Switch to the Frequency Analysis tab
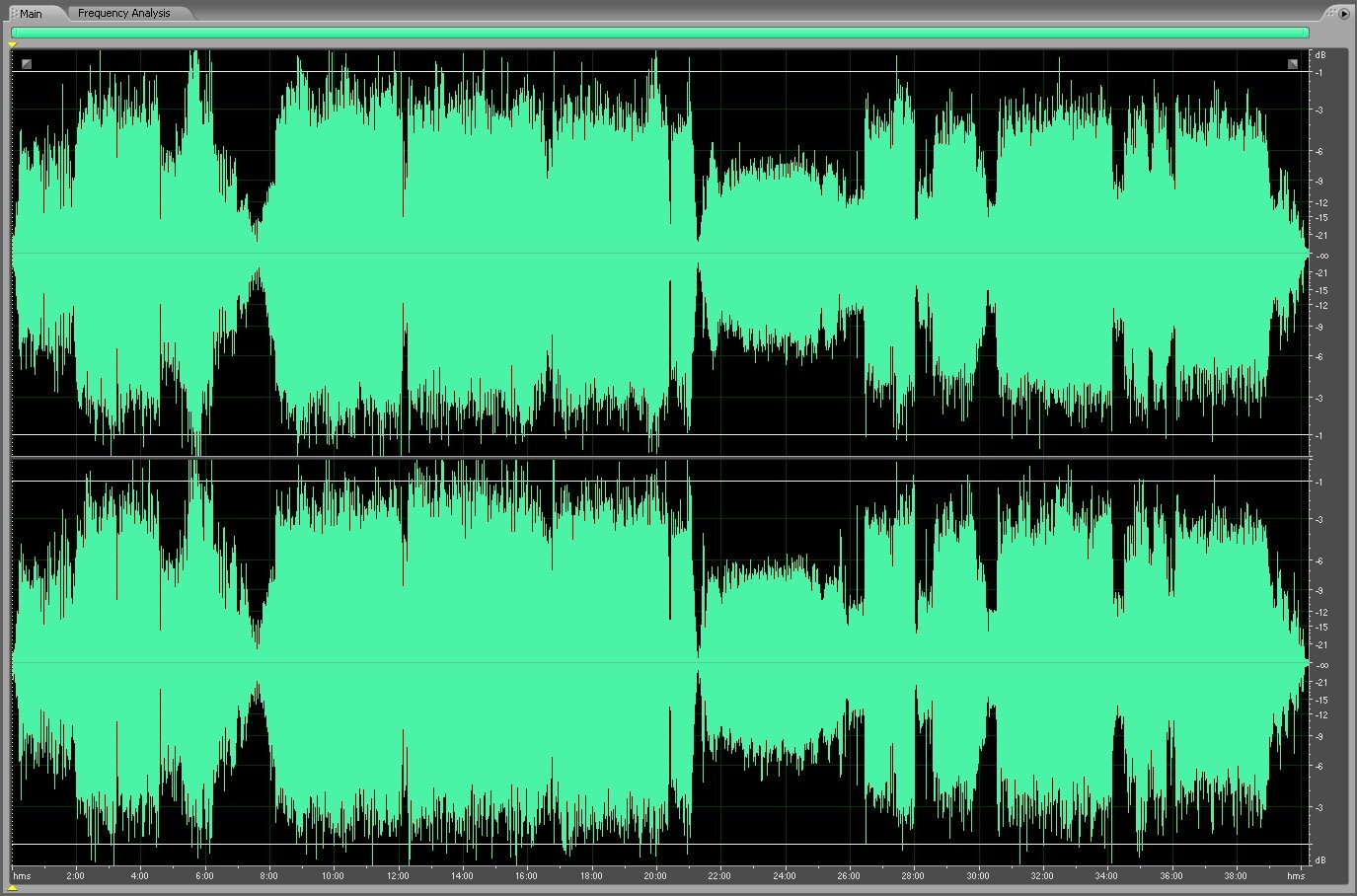Viewport: 1357px width, 896px height. (x=123, y=13)
